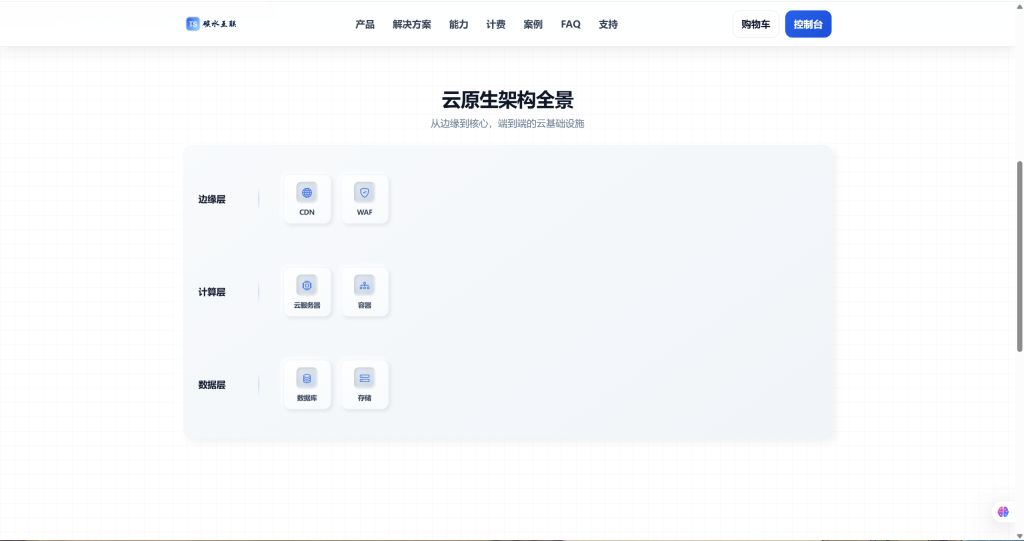Click the 边缘层 layer label

212,199
